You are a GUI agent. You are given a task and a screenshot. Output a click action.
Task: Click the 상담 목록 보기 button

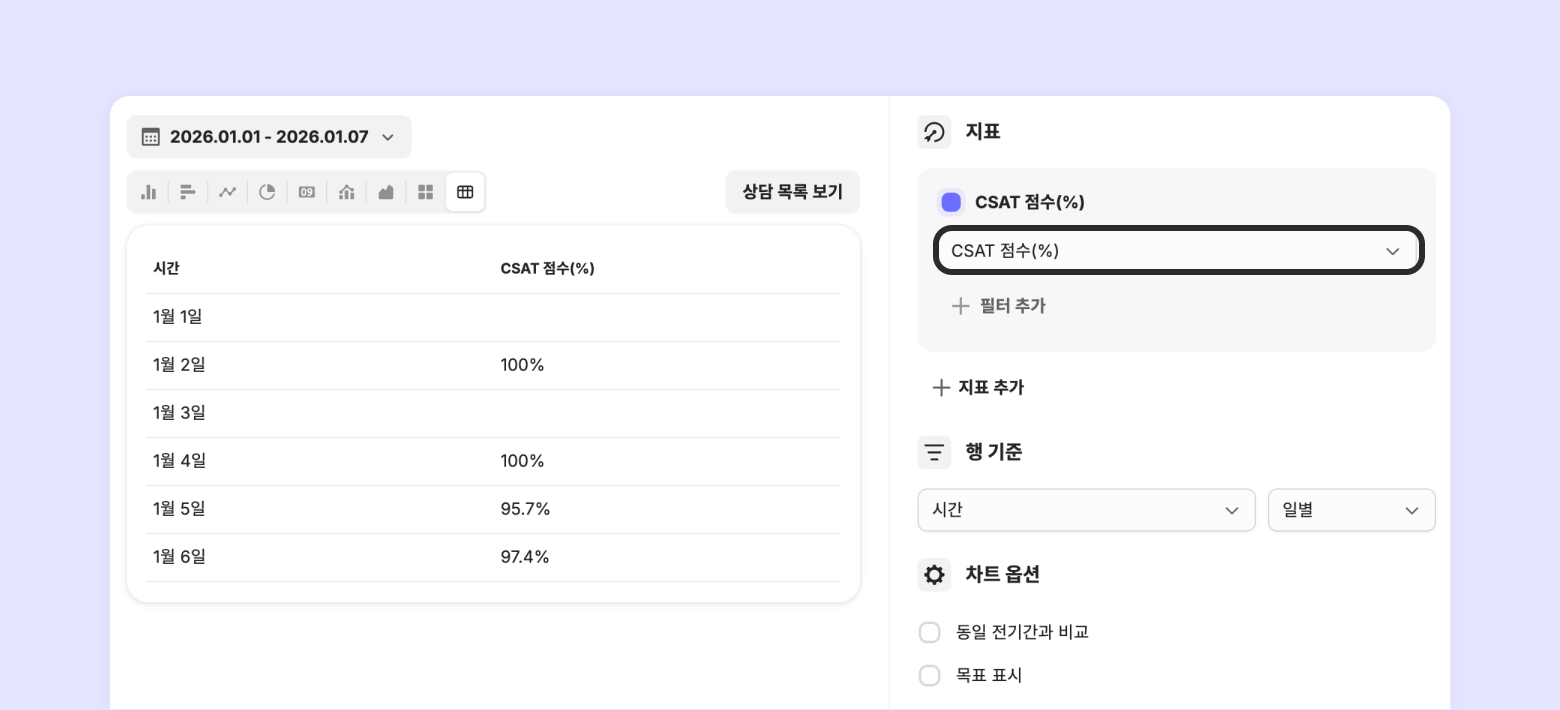[792, 192]
